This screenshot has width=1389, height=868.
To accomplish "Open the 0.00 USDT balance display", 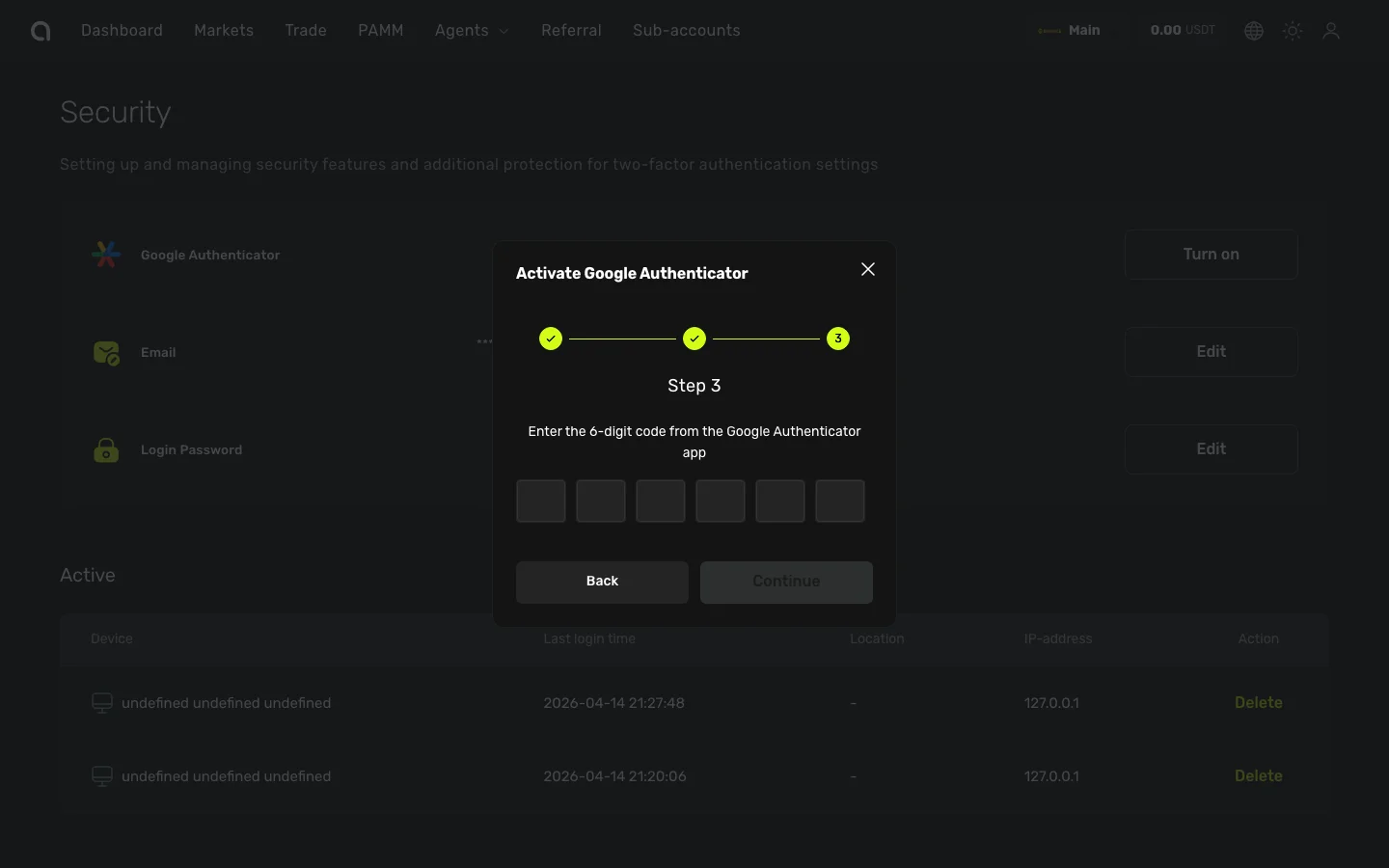I will [1182, 30].
